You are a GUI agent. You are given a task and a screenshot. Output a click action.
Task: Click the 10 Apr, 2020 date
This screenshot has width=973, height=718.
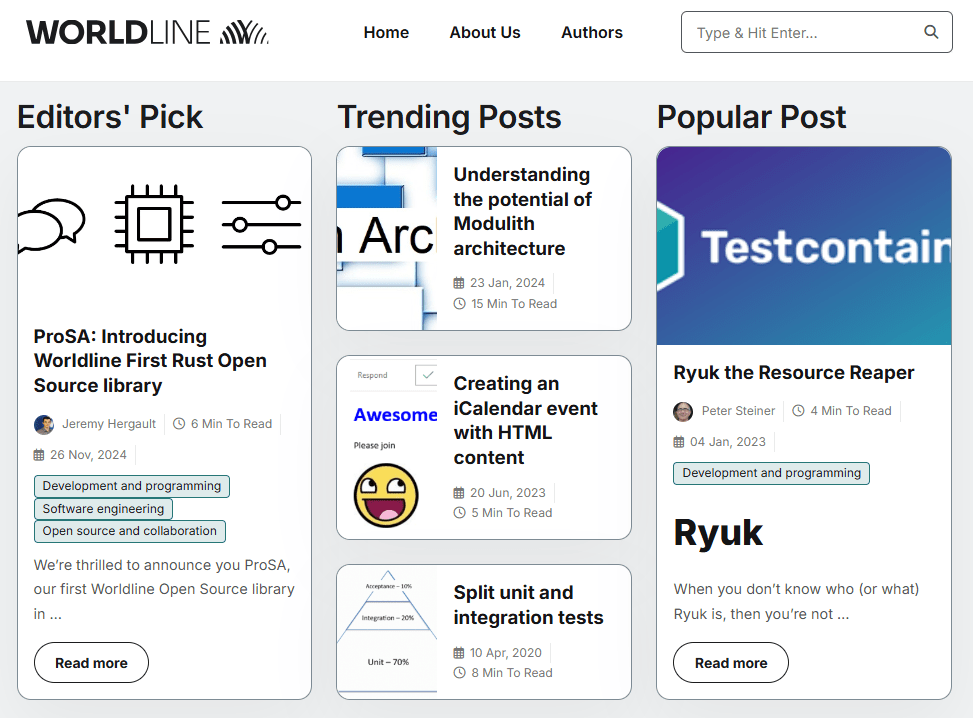point(506,653)
